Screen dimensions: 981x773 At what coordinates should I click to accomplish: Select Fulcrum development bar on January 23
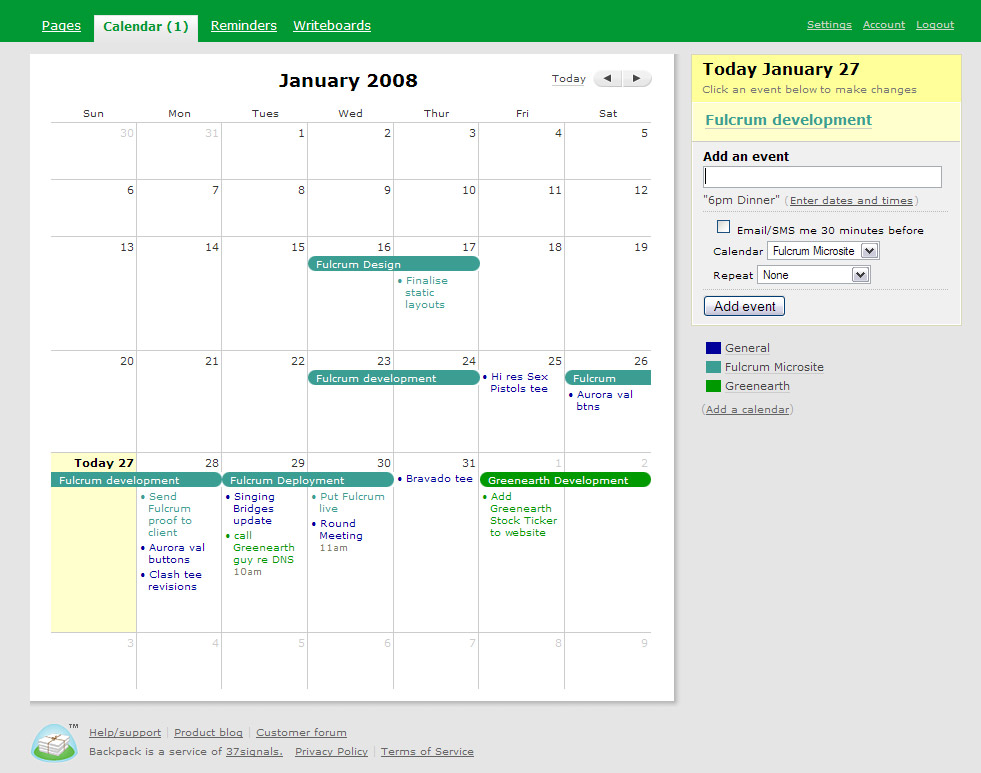pyautogui.click(x=394, y=378)
